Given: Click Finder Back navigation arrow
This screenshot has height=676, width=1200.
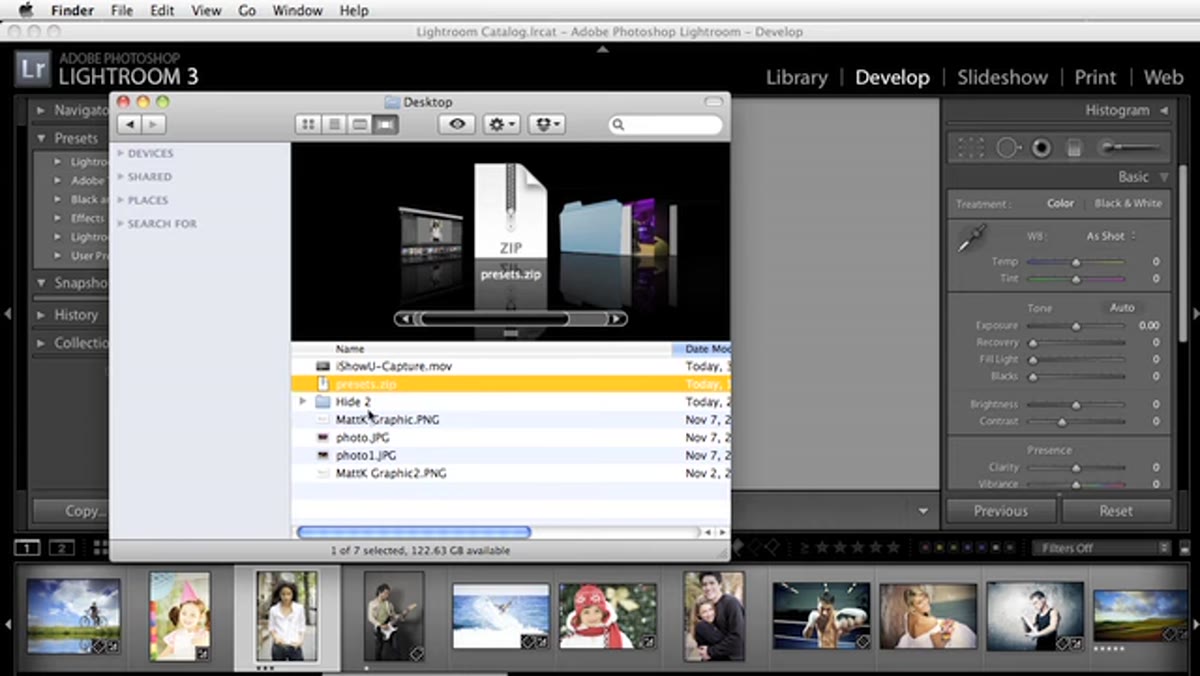Looking at the screenshot, I should [129, 124].
